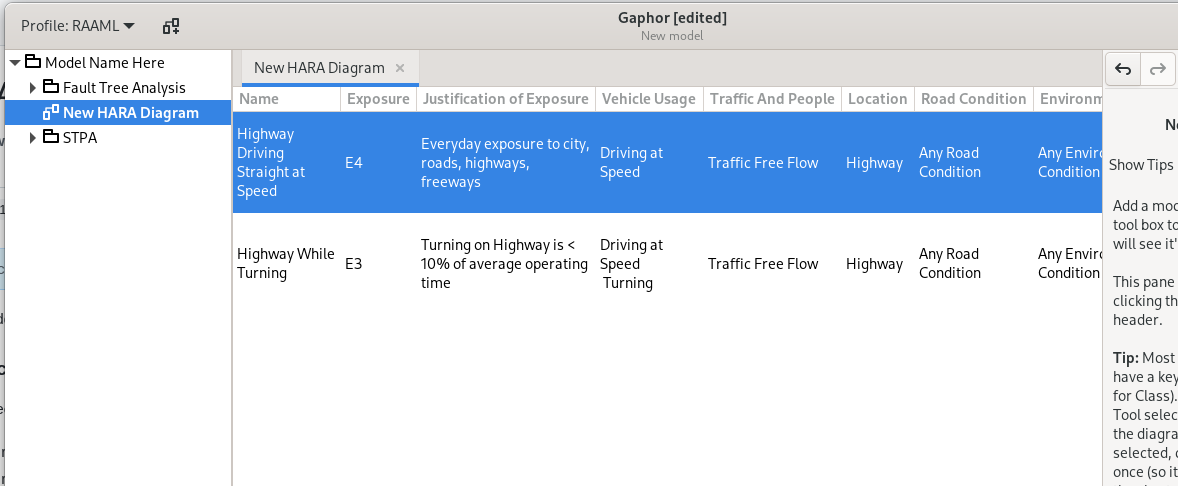This screenshot has width=1178, height=486.
Task: Click the STPA folder icon
Action: click(51, 137)
